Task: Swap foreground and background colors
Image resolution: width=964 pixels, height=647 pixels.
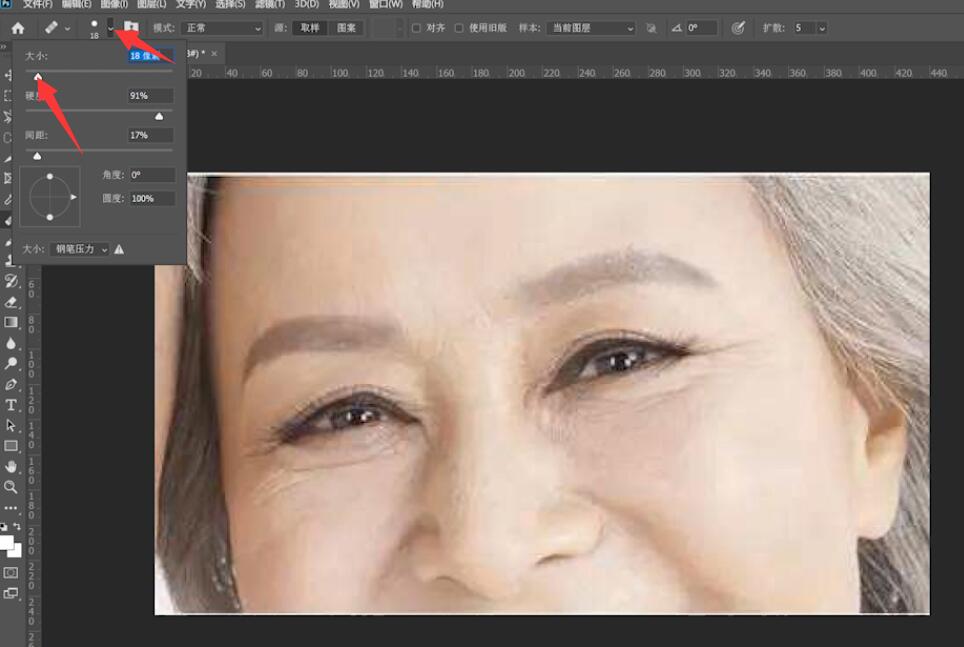Action: (17, 526)
